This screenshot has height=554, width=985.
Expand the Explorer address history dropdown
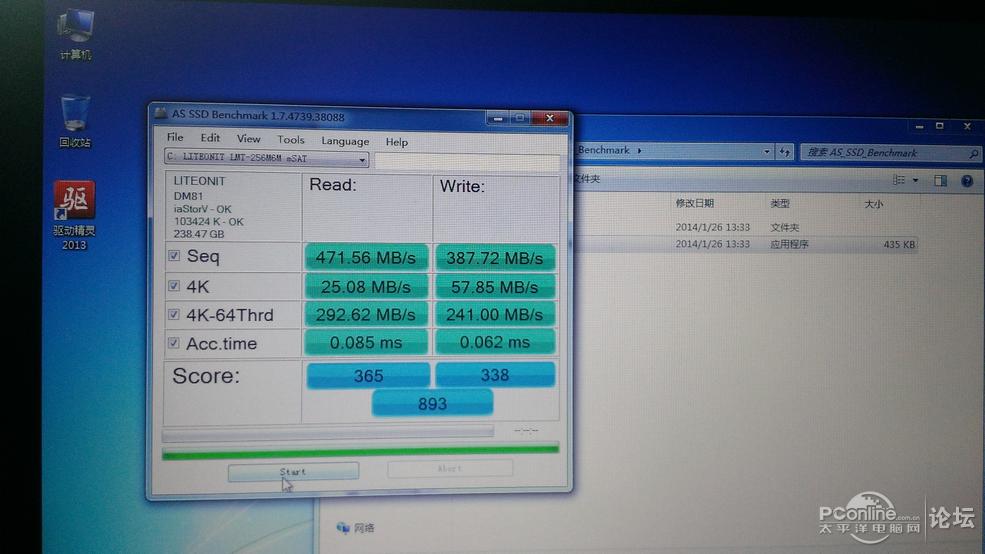[766, 151]
